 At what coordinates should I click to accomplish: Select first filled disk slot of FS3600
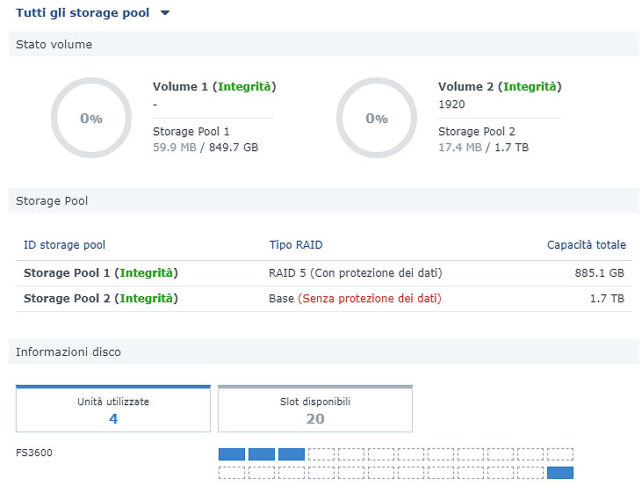point(231,454)
